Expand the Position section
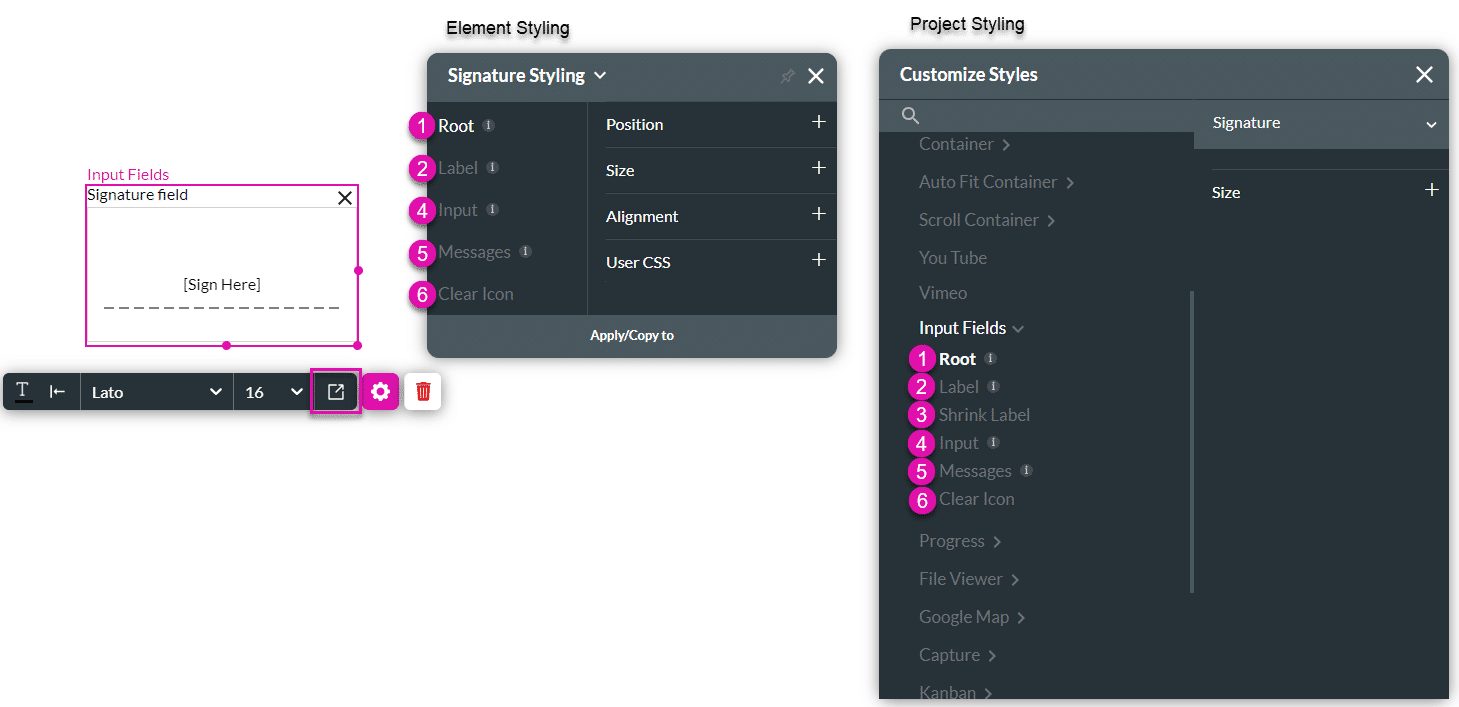The image size is (1459, 707). click(x=818, y=123)
